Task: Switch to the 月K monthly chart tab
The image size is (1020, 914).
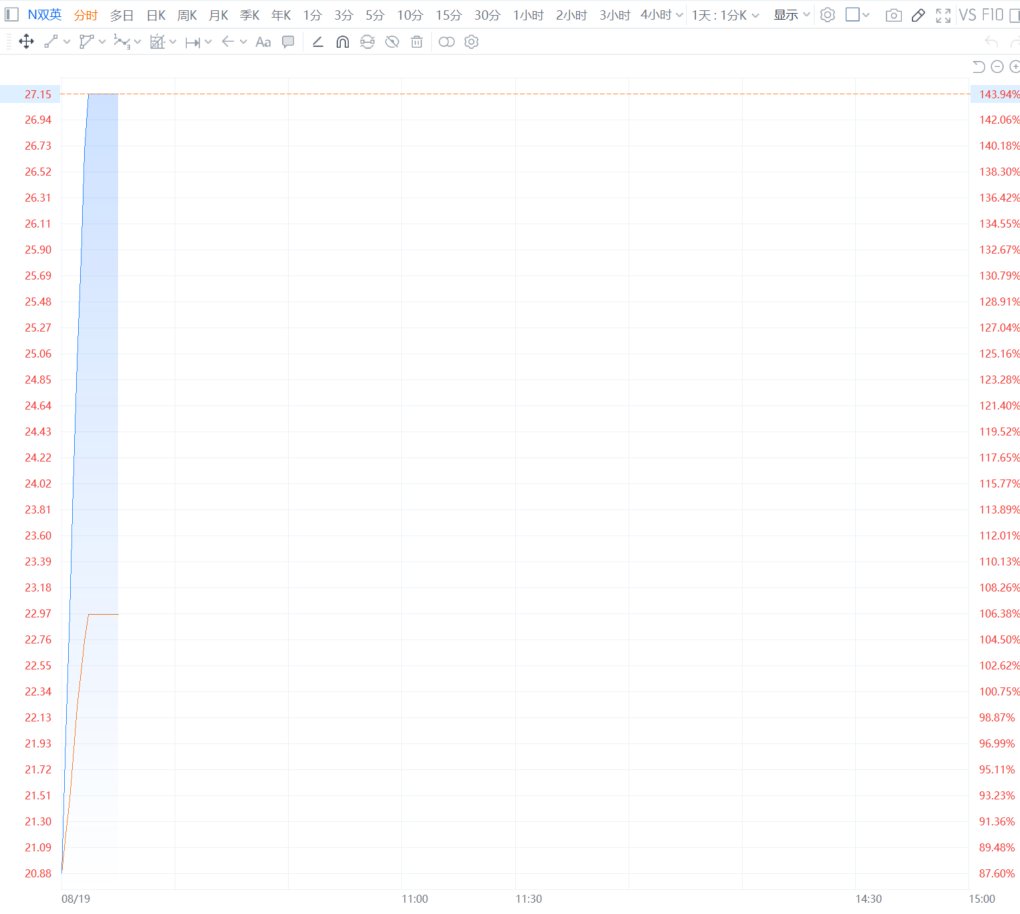Action: point(219,15)
